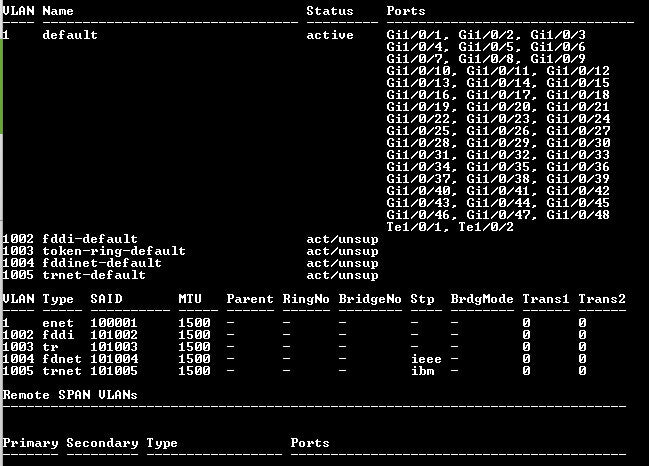Click SAID value 101004
Image resolution: width=649 pixels, height=466 pixels.
[114, 359]
